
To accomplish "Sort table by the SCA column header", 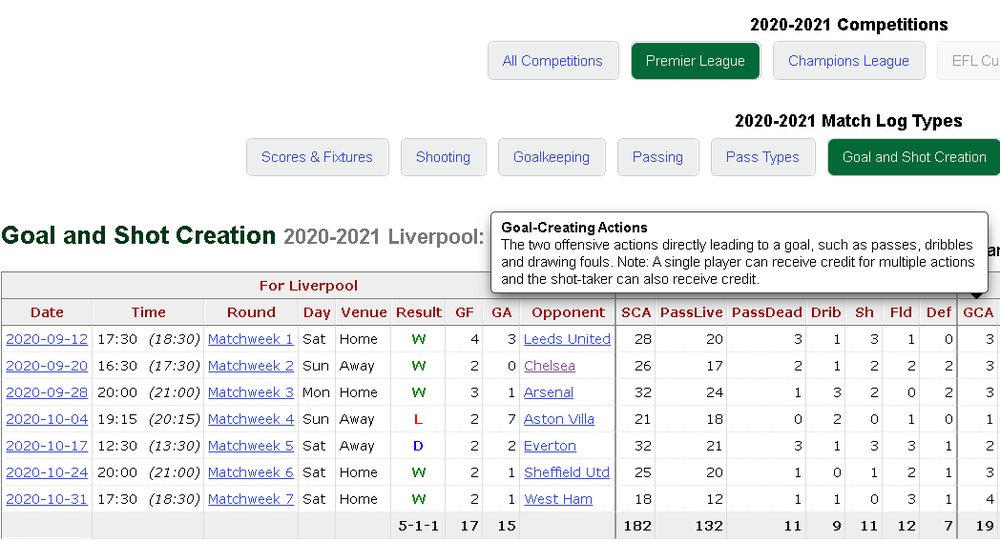I will [x=636, y=313].
